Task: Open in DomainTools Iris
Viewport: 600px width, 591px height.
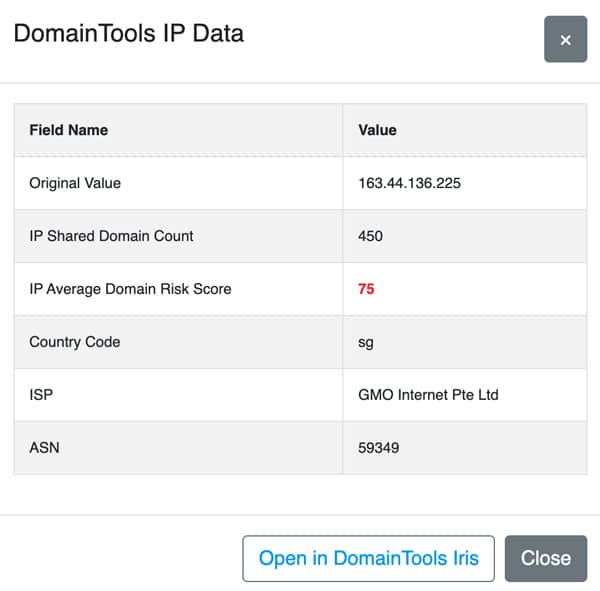Action: [368, 558]
